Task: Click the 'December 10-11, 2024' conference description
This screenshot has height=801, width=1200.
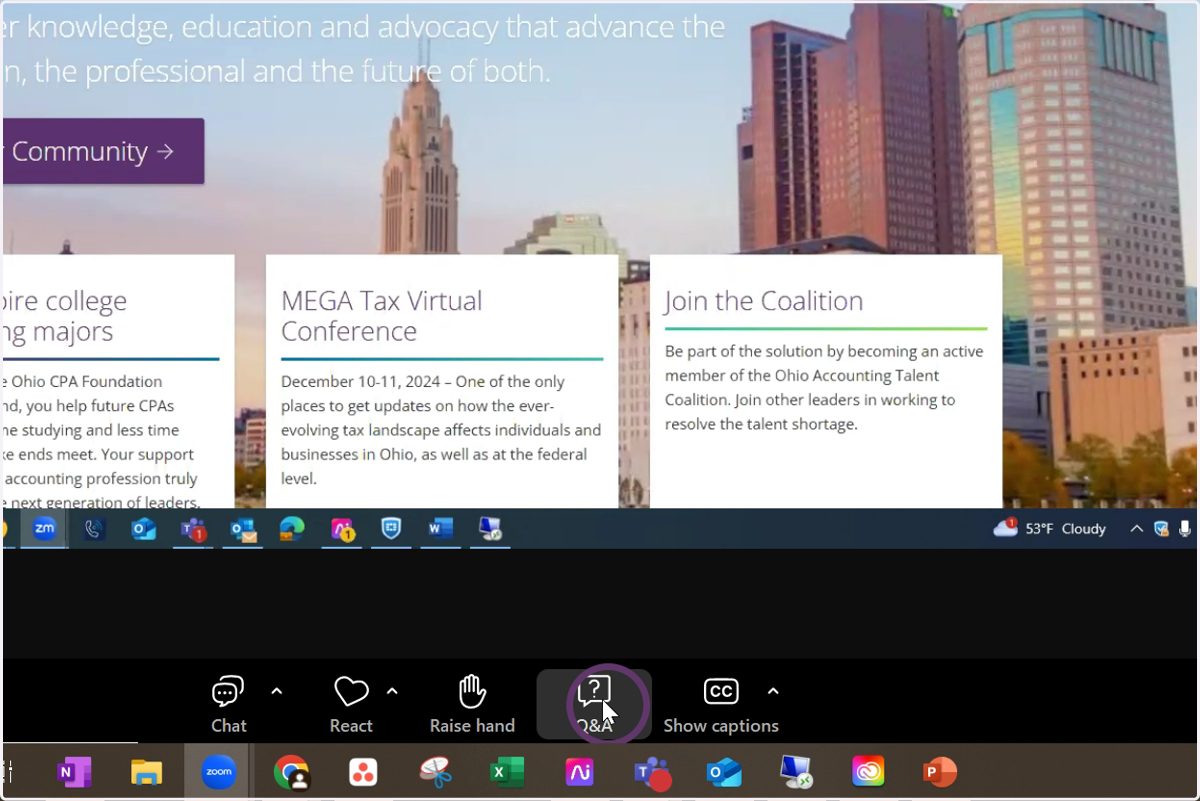Action: point(441,430)
